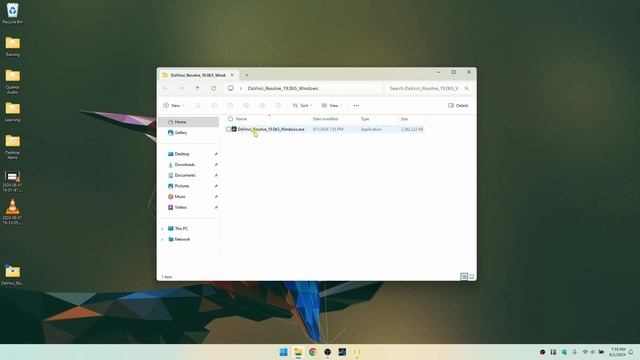Open the View dropdown

click(331, 105)
